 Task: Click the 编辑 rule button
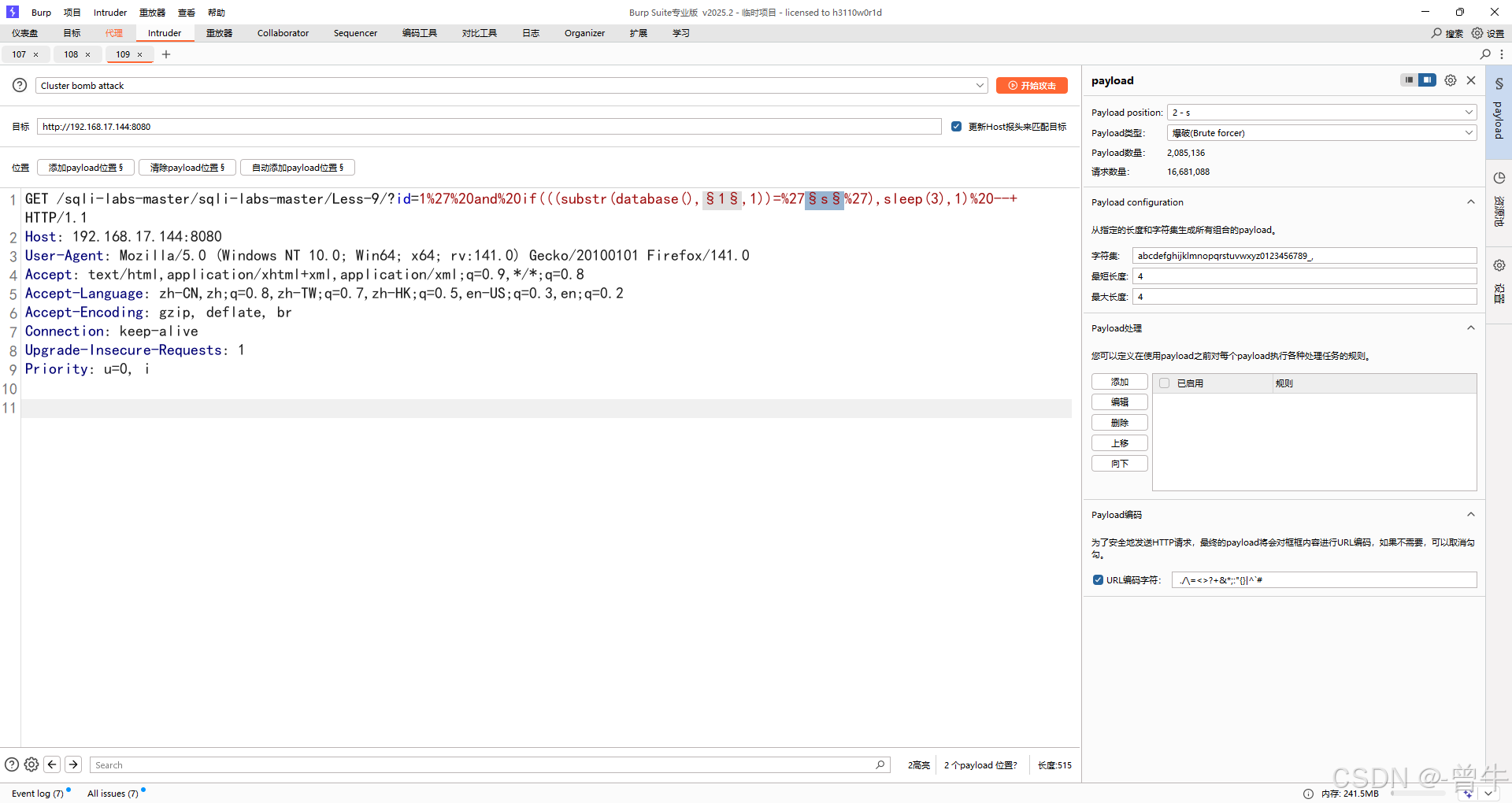(1119, 402)
